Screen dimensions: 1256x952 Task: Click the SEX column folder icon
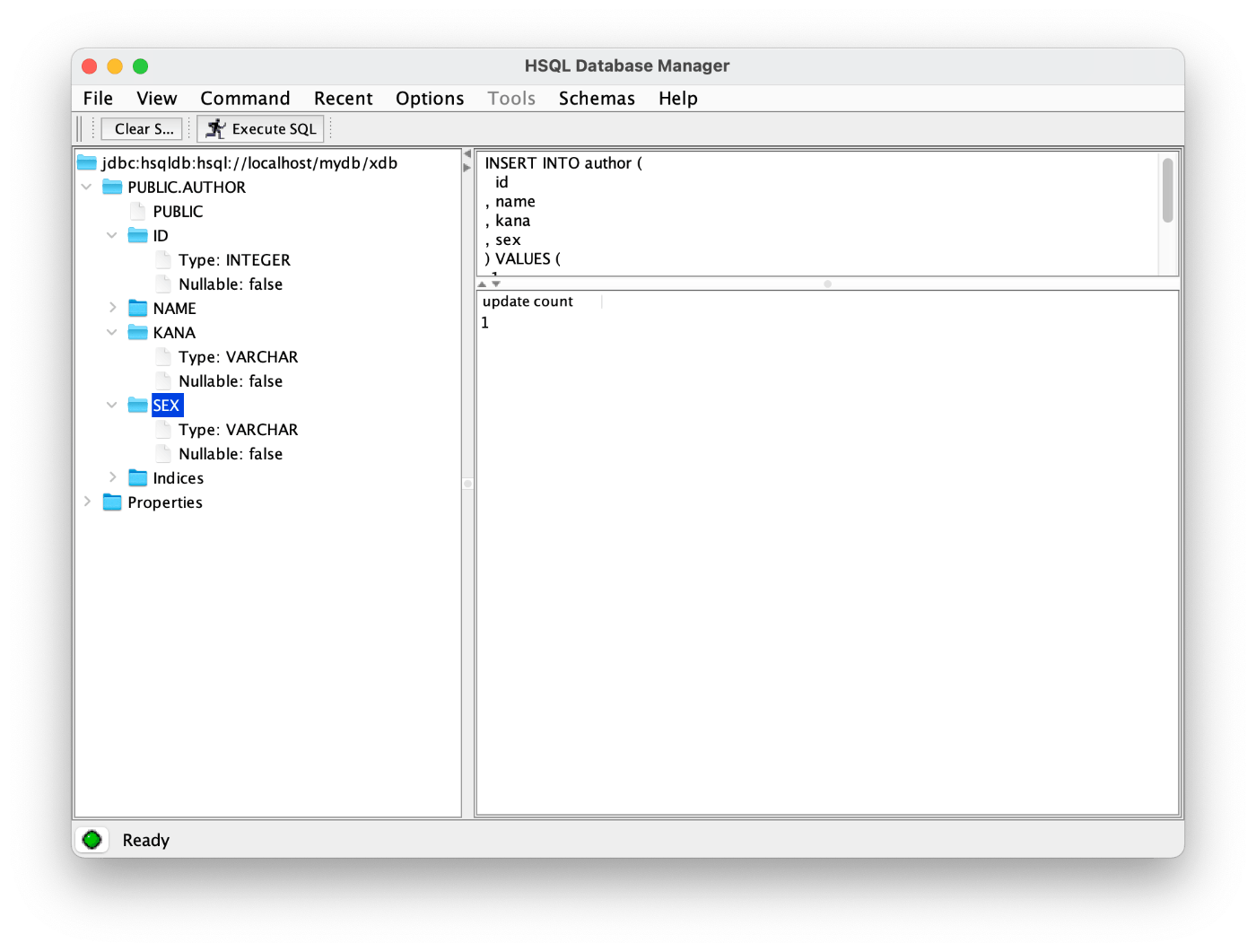point(137,405)
